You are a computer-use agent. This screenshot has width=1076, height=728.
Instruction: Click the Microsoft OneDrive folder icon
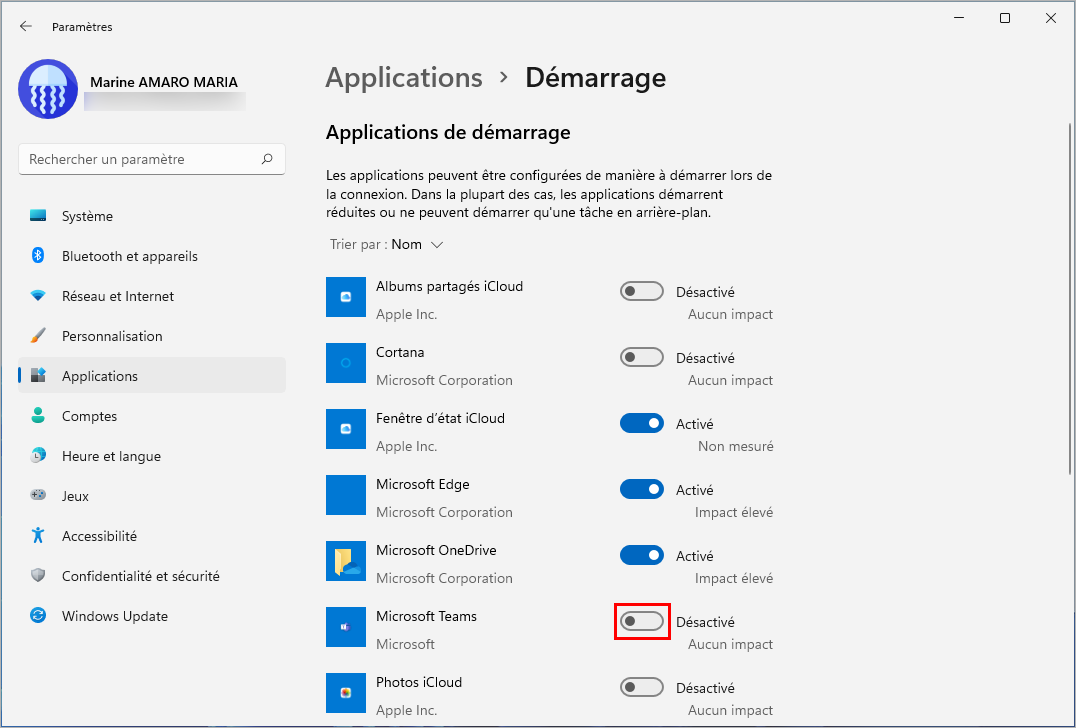(x=346, y=561)
